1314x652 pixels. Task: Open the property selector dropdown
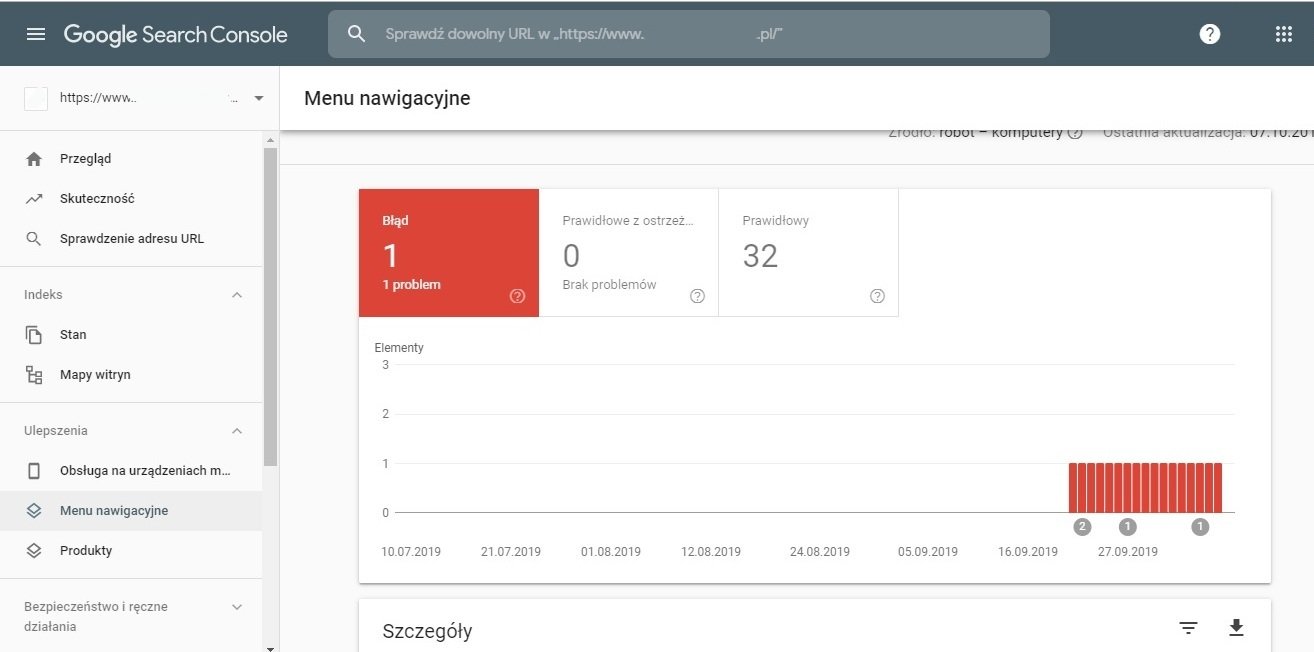259,99
